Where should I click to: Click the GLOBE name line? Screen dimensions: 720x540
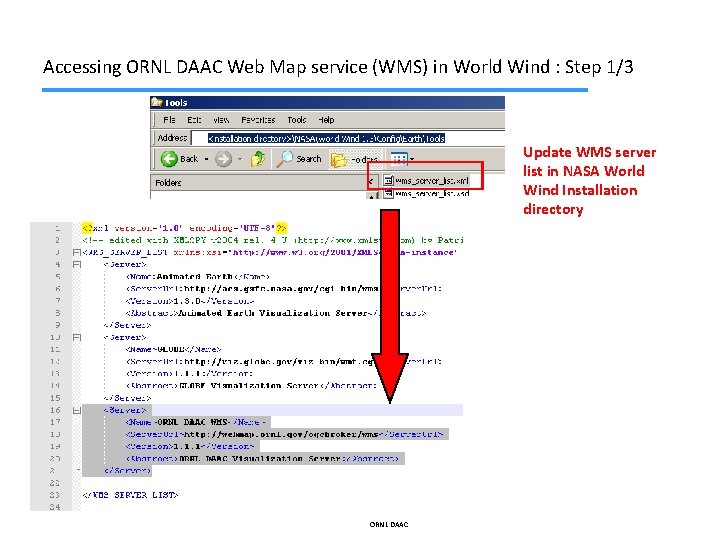(x=173, y=349)
